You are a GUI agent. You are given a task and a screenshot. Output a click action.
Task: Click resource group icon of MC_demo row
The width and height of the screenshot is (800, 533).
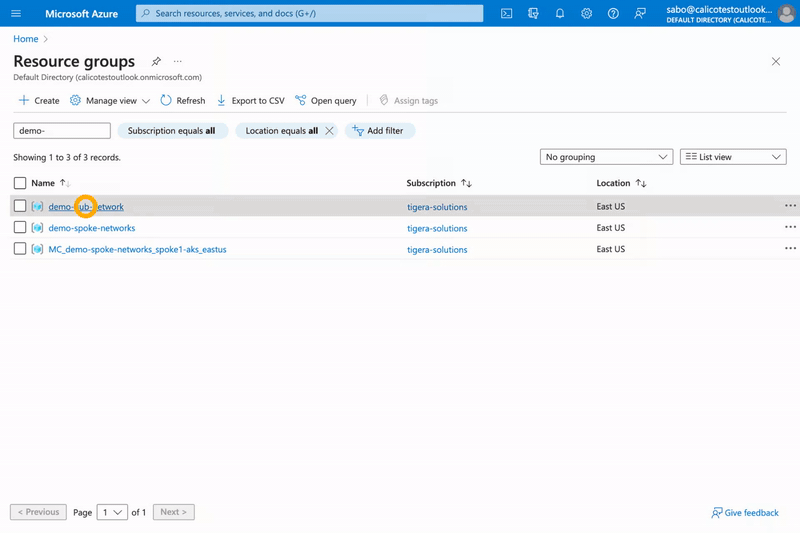37,249
